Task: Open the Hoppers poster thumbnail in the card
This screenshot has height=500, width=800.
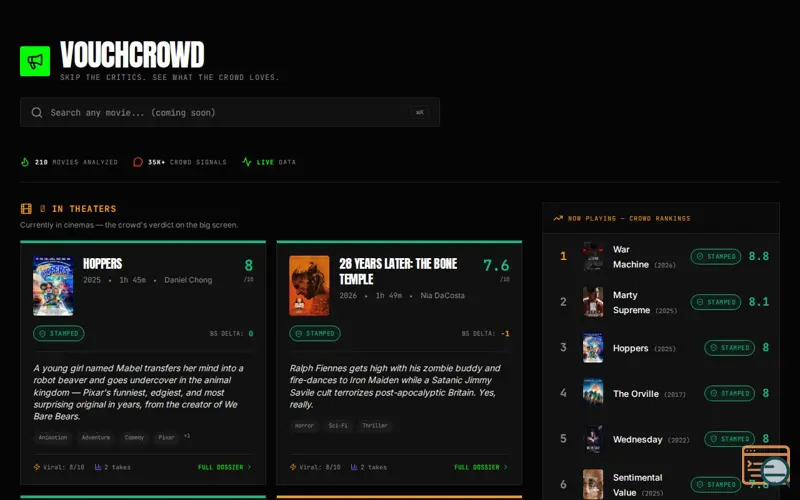Action: point(53,286)
